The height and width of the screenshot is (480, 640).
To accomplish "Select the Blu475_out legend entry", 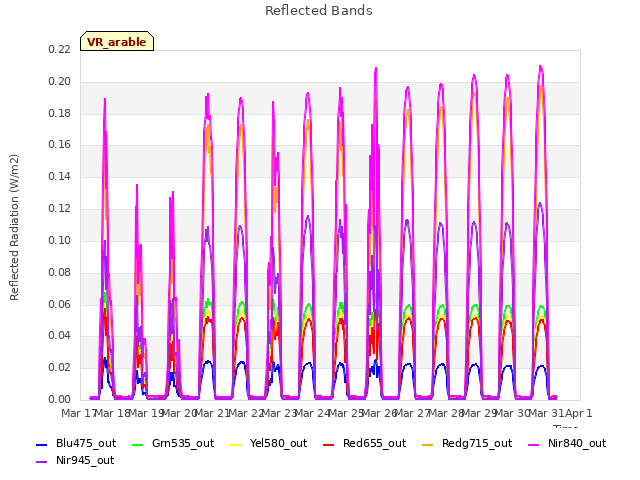I will [76, 443].
